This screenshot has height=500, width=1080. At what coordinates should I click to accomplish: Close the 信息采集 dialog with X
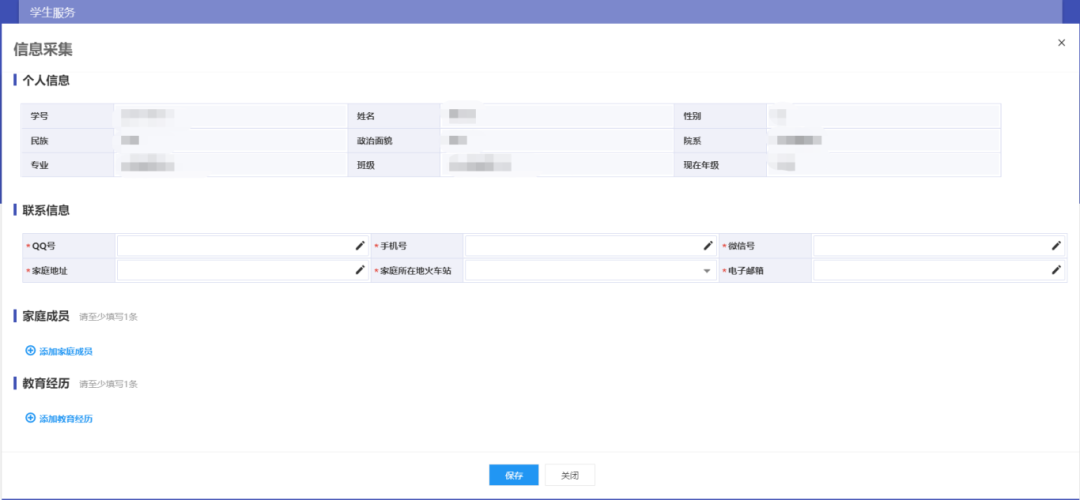click(x=1061, y=42)
